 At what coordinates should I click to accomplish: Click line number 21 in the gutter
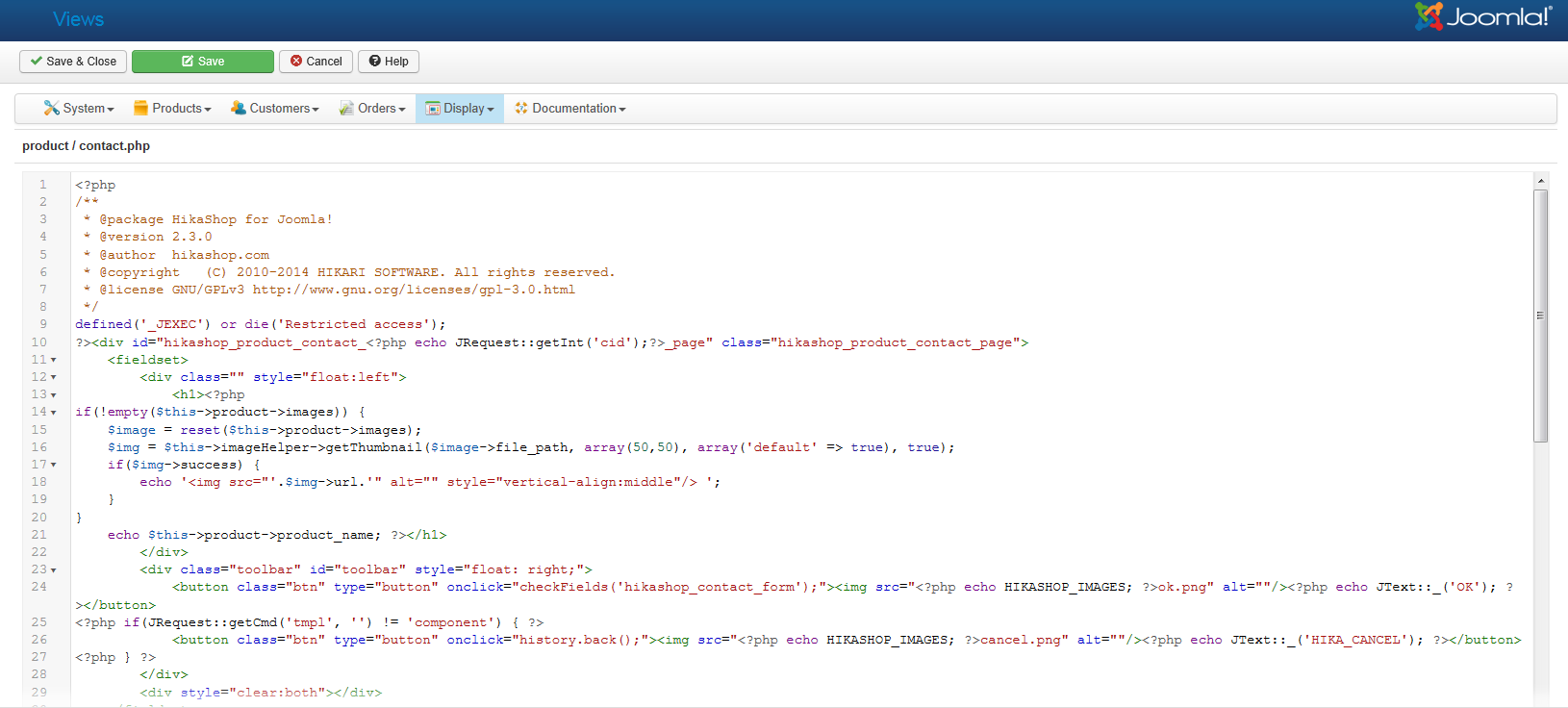[38, 535]
